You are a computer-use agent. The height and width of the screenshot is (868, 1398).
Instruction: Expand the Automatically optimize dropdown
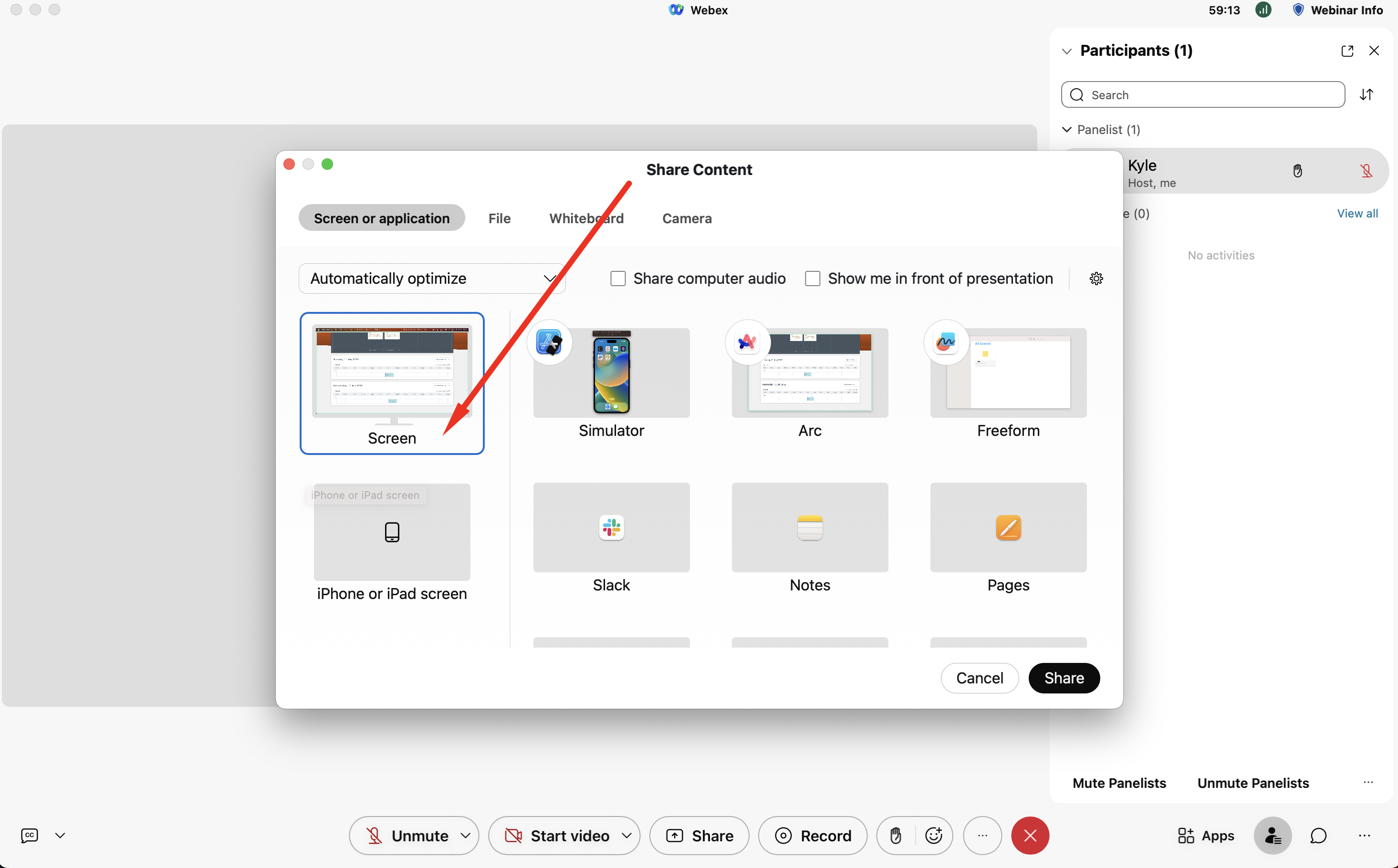(432, 279)
